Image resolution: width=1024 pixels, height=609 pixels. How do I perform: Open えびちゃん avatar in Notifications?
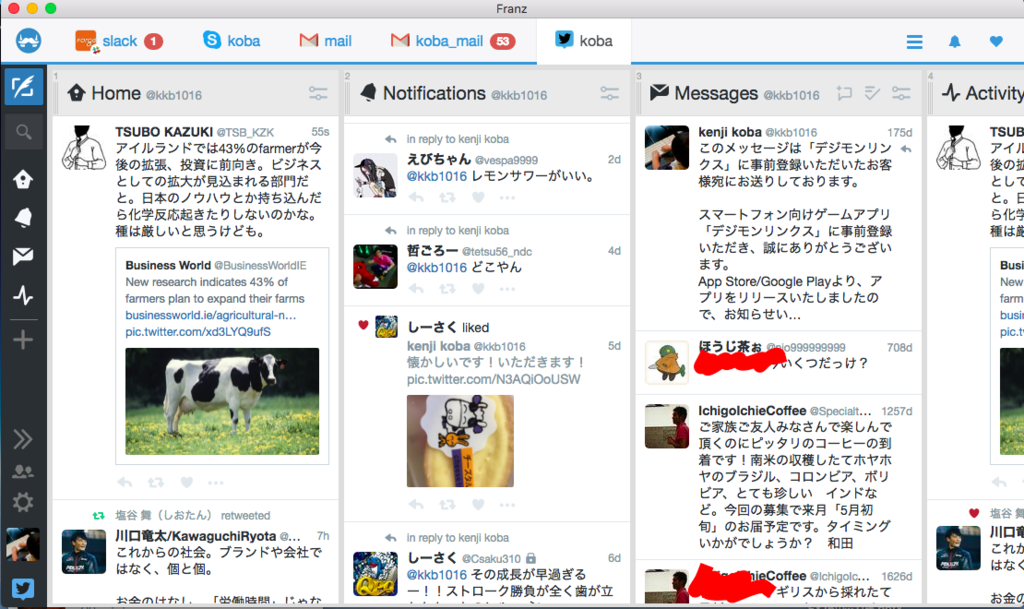376,176
